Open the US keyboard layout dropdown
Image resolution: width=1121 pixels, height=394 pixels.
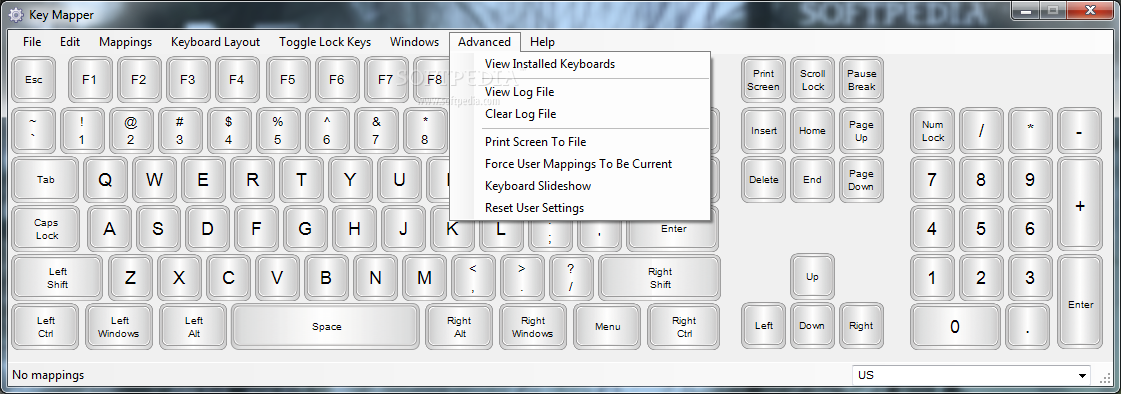972,375
